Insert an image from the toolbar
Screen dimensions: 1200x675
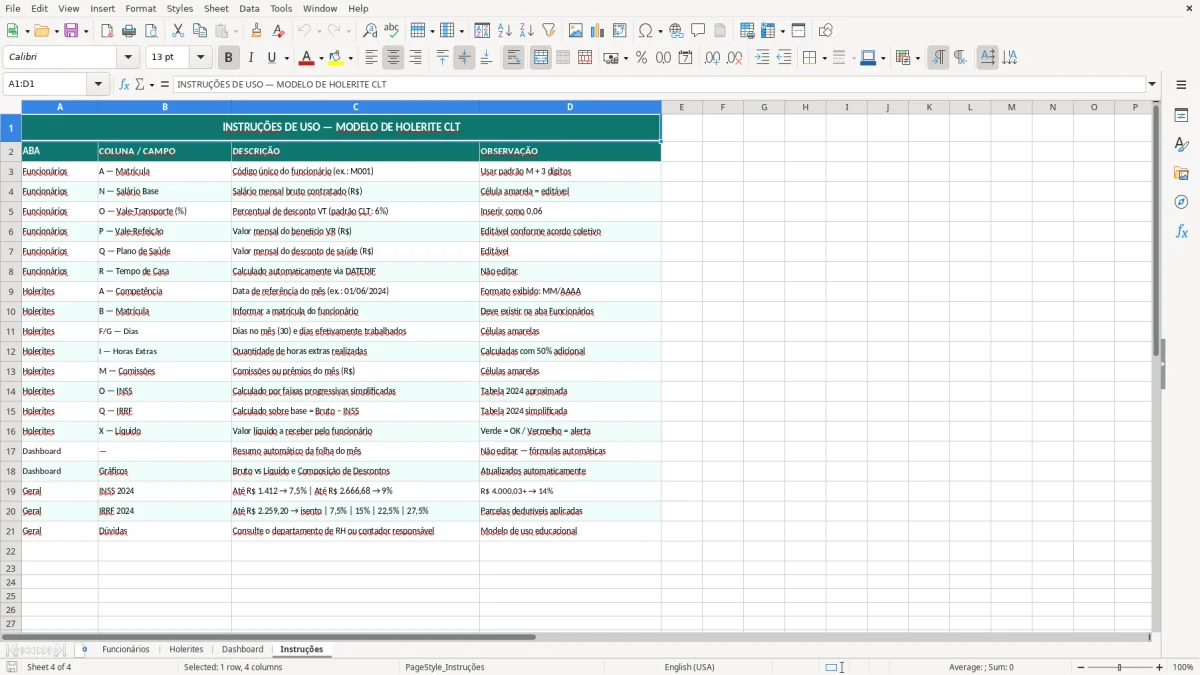pos(576,30)
